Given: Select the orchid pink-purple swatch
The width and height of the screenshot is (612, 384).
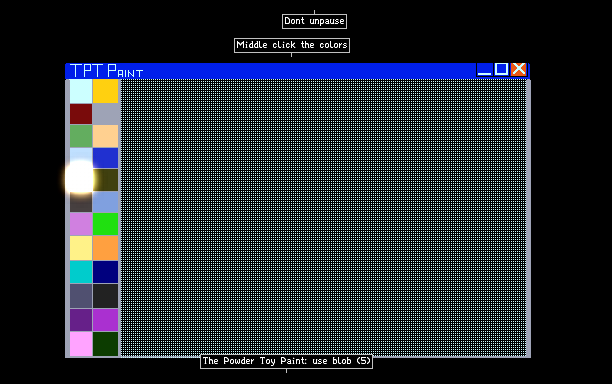Looking at the screenshot, I should (x=81, y=224).
